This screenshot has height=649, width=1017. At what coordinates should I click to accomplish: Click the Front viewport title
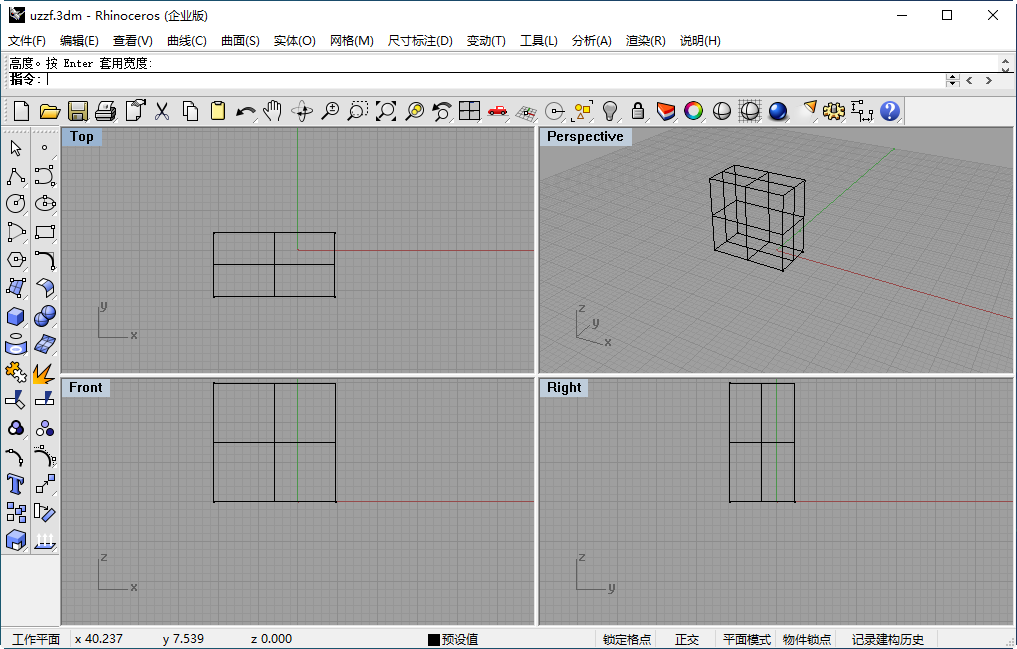coord(86,388)
